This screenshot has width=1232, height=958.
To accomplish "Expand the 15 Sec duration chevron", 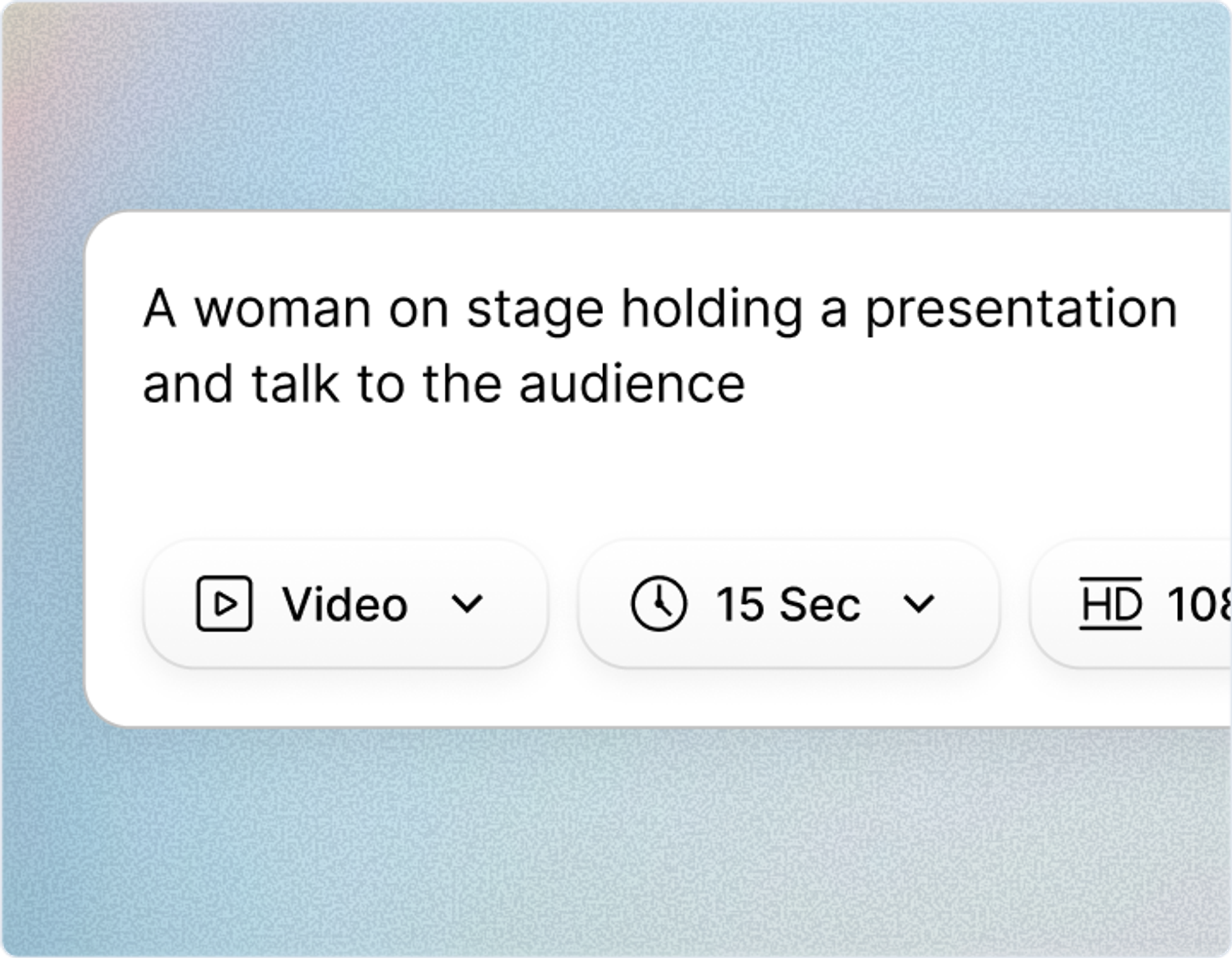I will click(918, 604).
